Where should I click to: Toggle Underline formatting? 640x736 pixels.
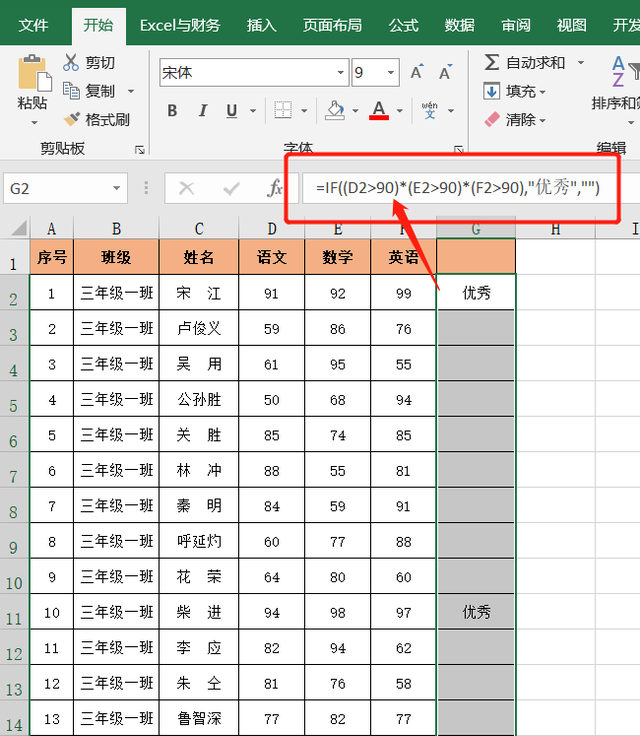pos(232,110)
